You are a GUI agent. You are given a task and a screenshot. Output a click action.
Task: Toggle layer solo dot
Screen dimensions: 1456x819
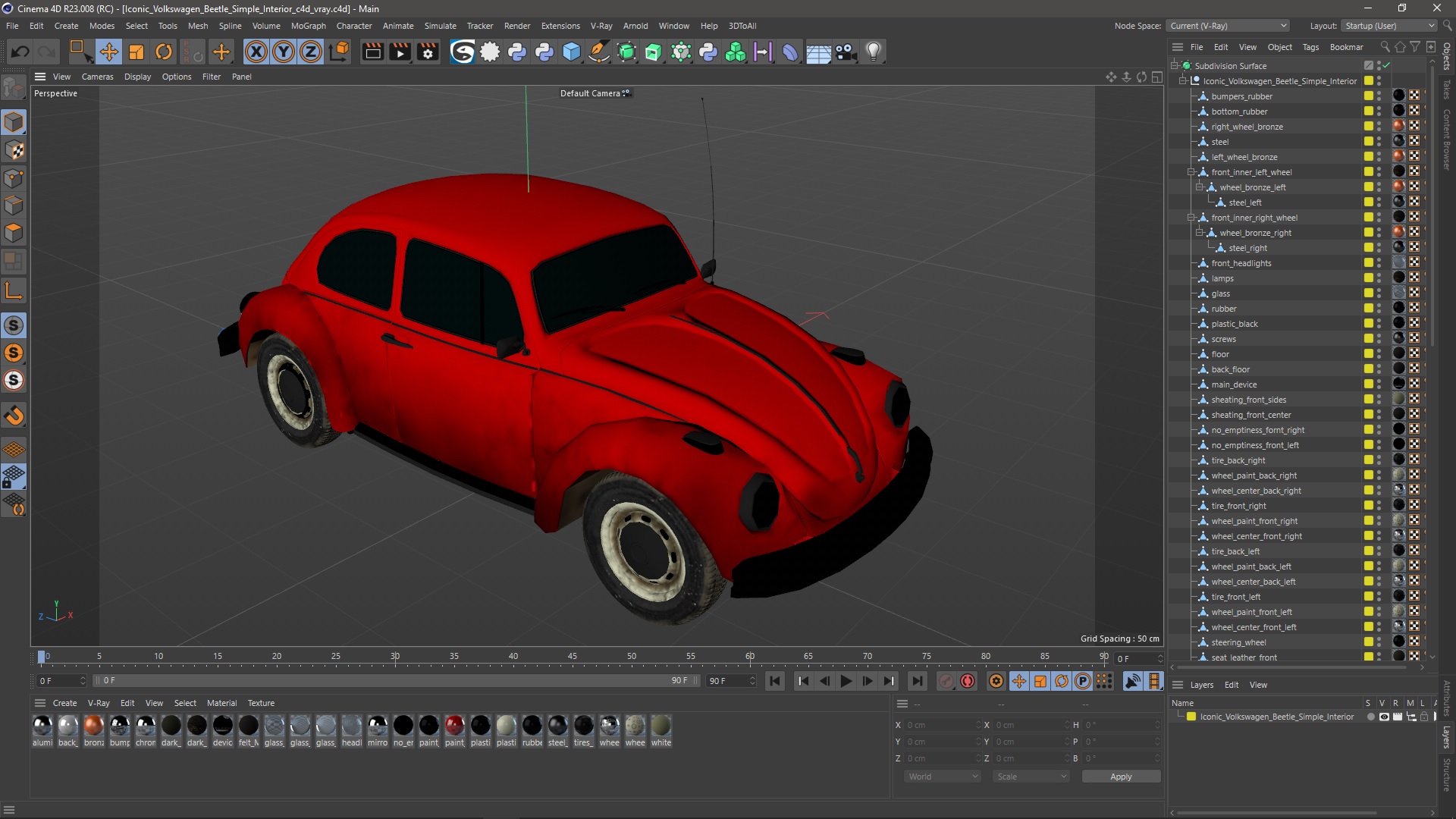click(x=1370, y=717)
